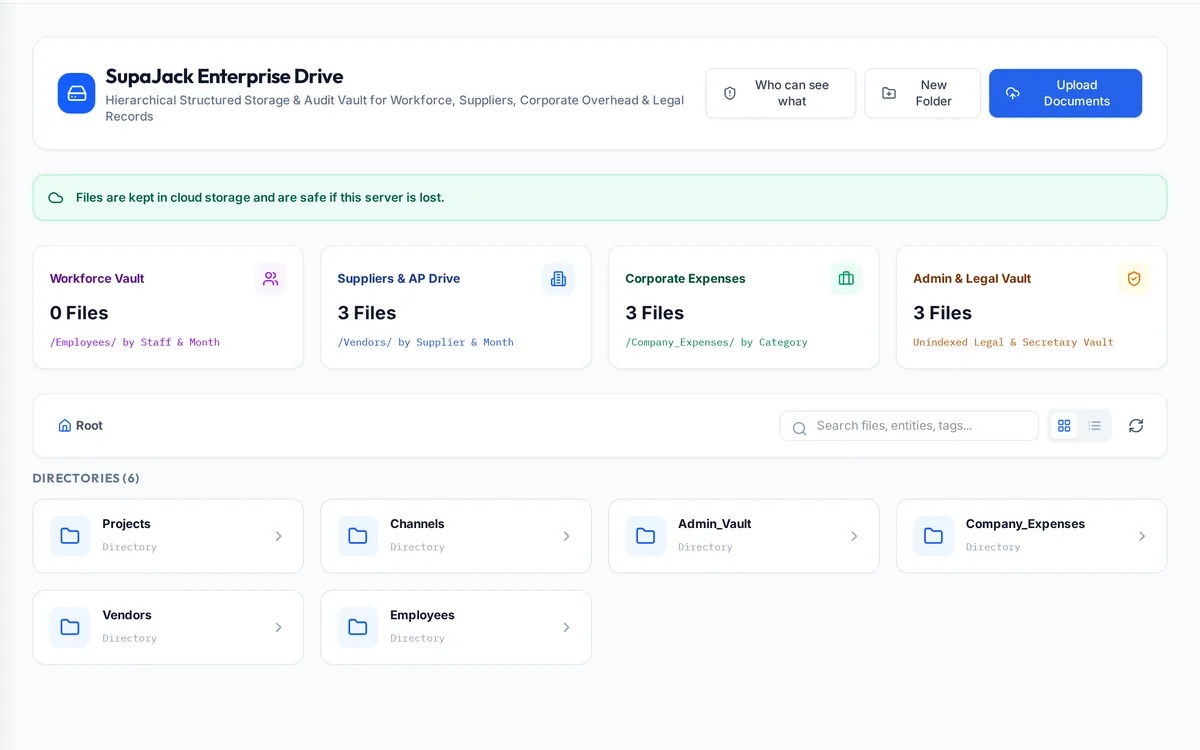Expand the Admin_Vault directory chevron
Screen dimensions: 1200x750
pyautogui.click(x=854, y=536)
